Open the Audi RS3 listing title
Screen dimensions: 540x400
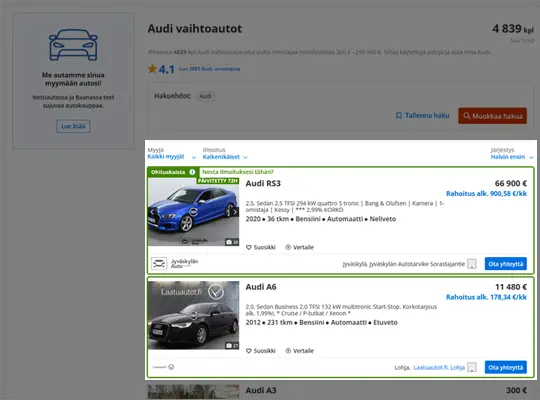tap(263, 183)
